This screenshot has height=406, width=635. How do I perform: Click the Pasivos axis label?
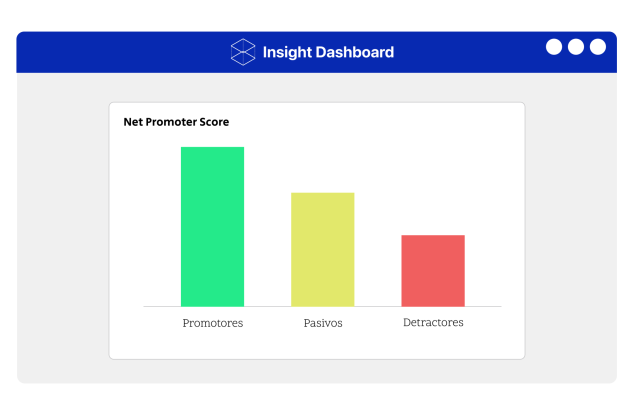pos(322,323)
